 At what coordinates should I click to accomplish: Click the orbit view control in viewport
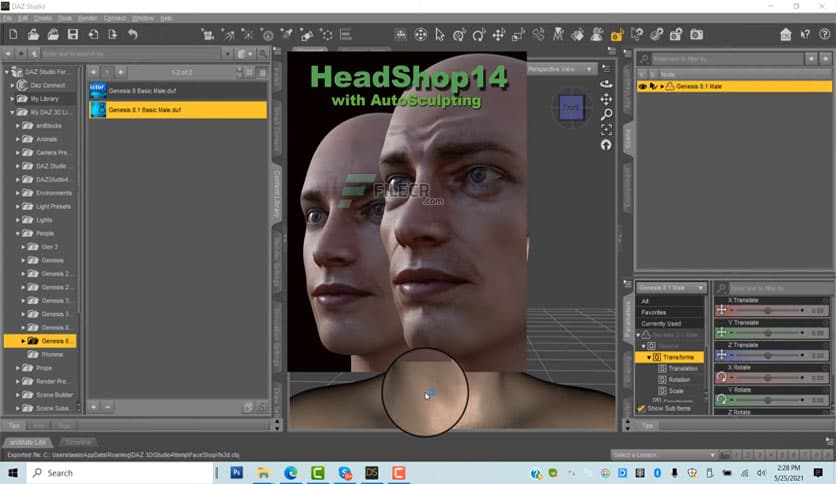pyautogui.click(x=606, y=84)
